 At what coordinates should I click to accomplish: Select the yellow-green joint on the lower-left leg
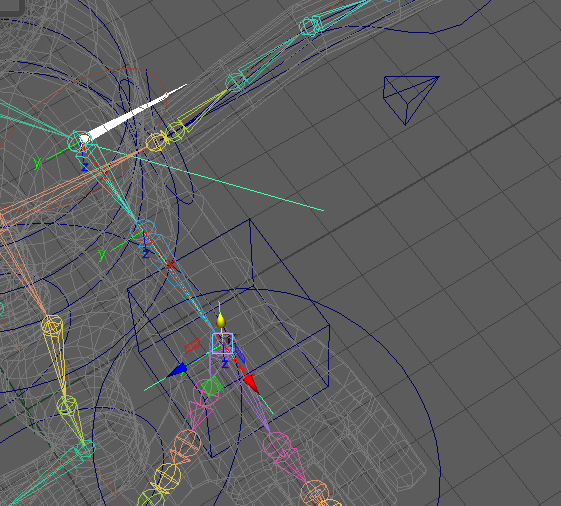[67, 406]
